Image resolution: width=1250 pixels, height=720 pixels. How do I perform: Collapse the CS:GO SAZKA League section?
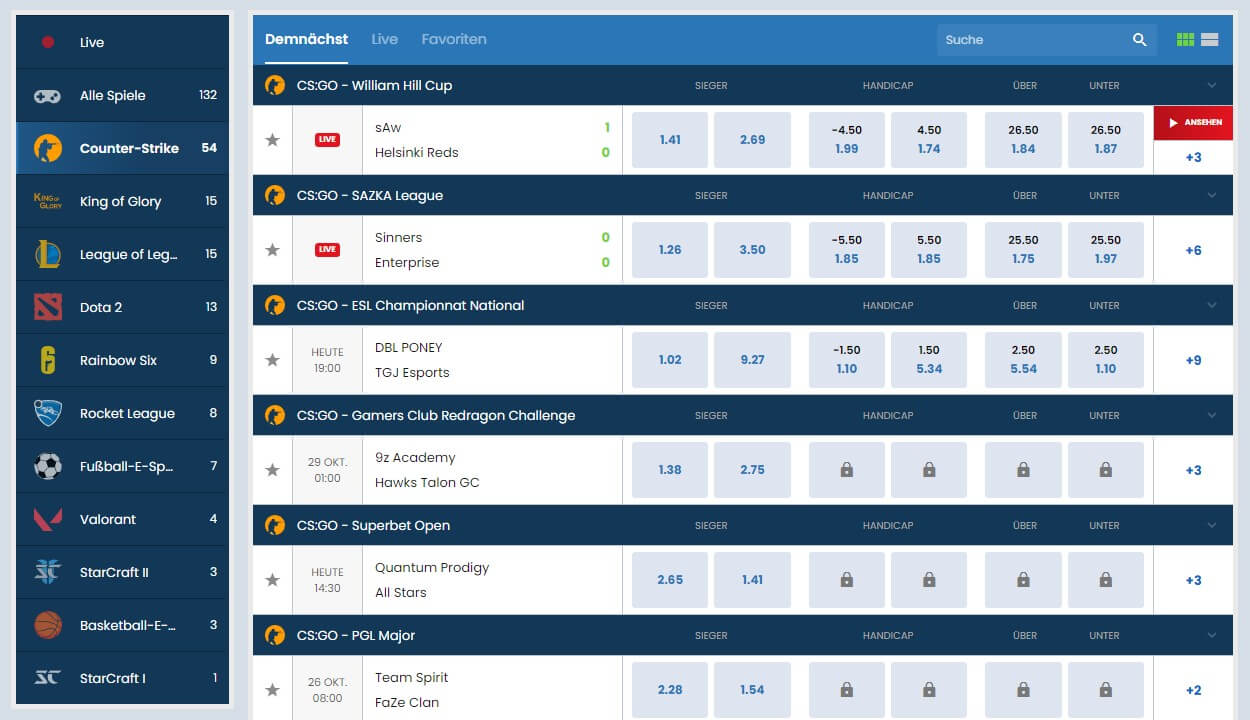tap(1212, 195)
